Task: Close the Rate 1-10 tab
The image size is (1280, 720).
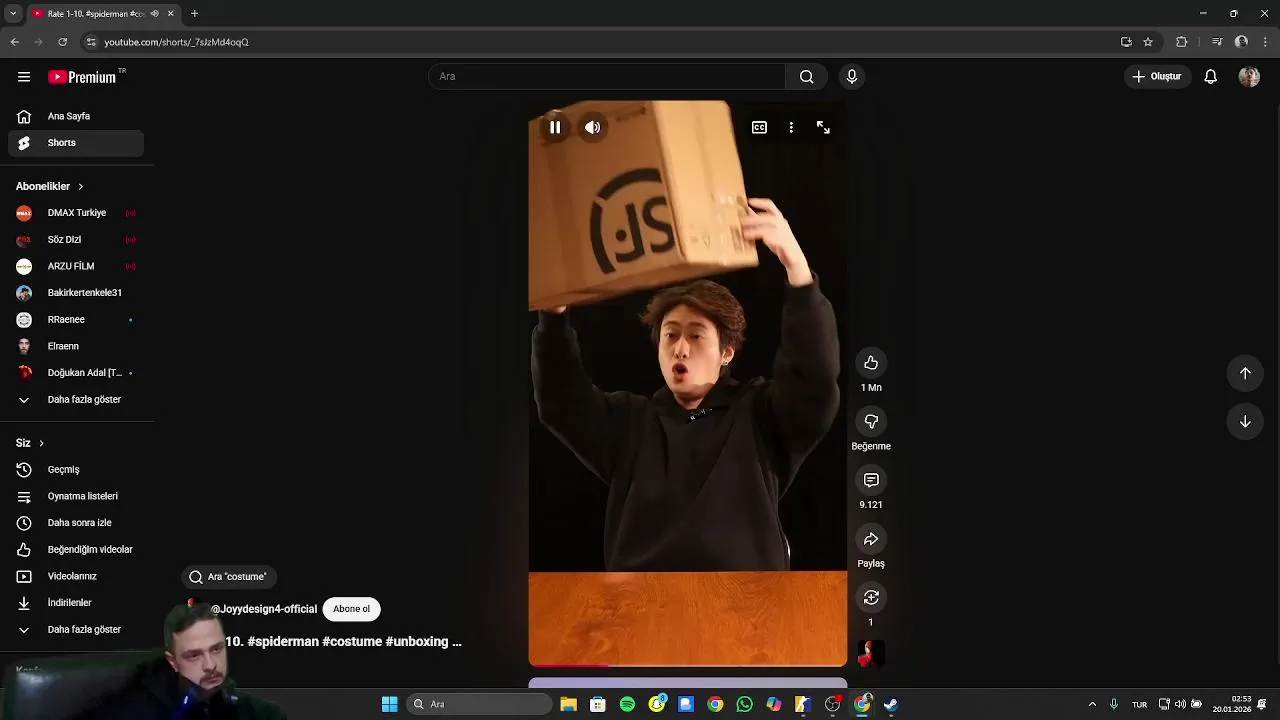Action: (170, 14)
